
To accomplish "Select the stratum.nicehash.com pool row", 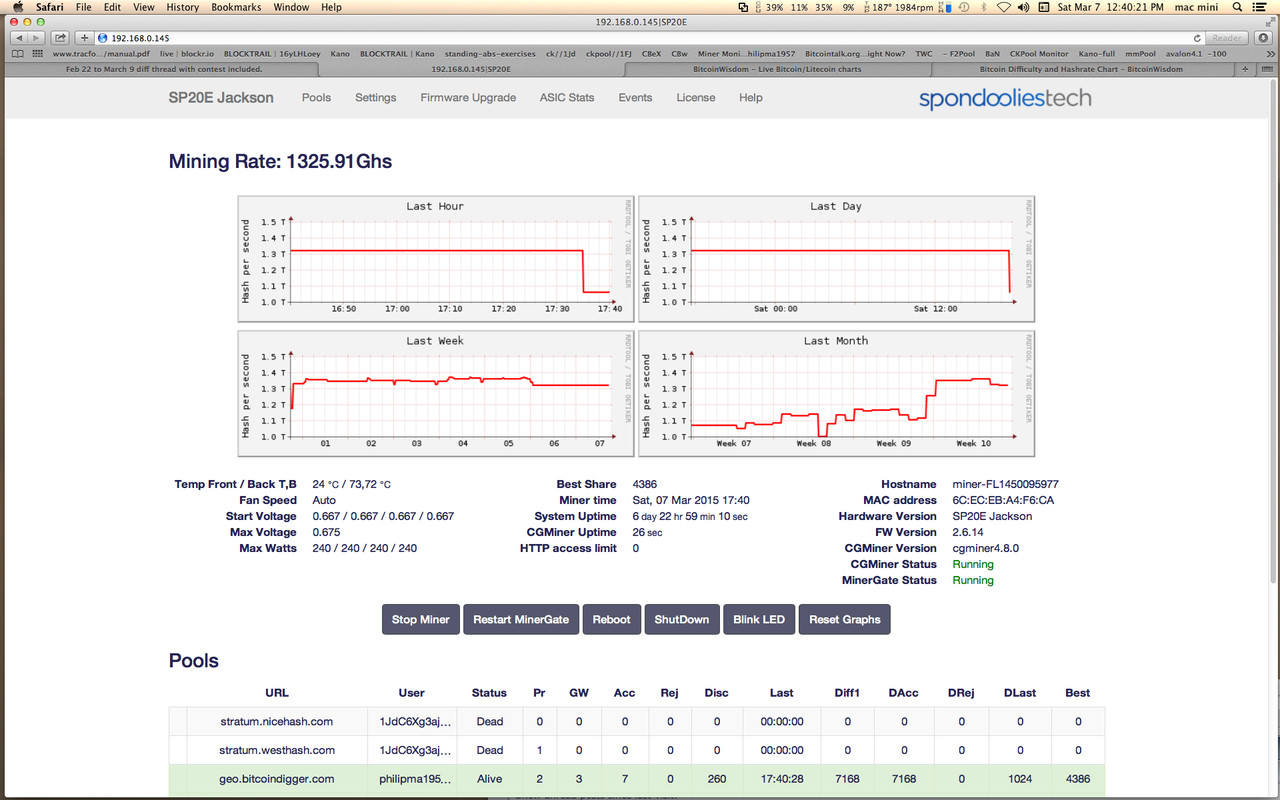I will (x=637, y=721).
